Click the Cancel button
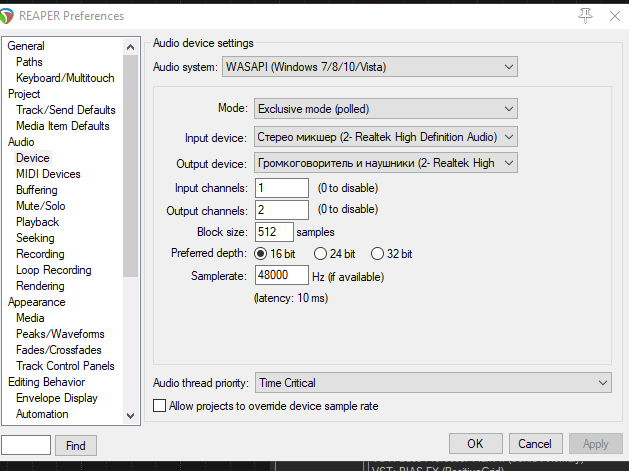The image size is (629, 471). [x=536, y=444]
